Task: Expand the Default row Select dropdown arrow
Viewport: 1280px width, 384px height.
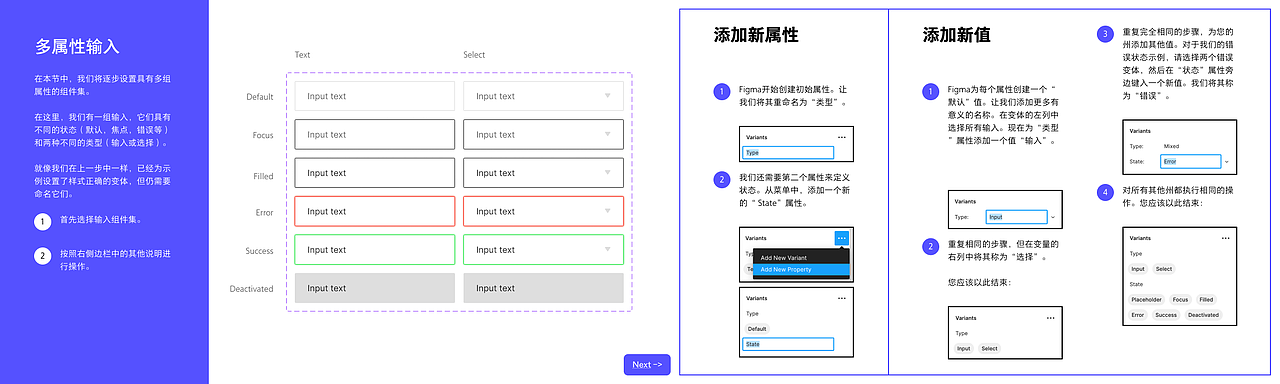Action: click(607, 96)
